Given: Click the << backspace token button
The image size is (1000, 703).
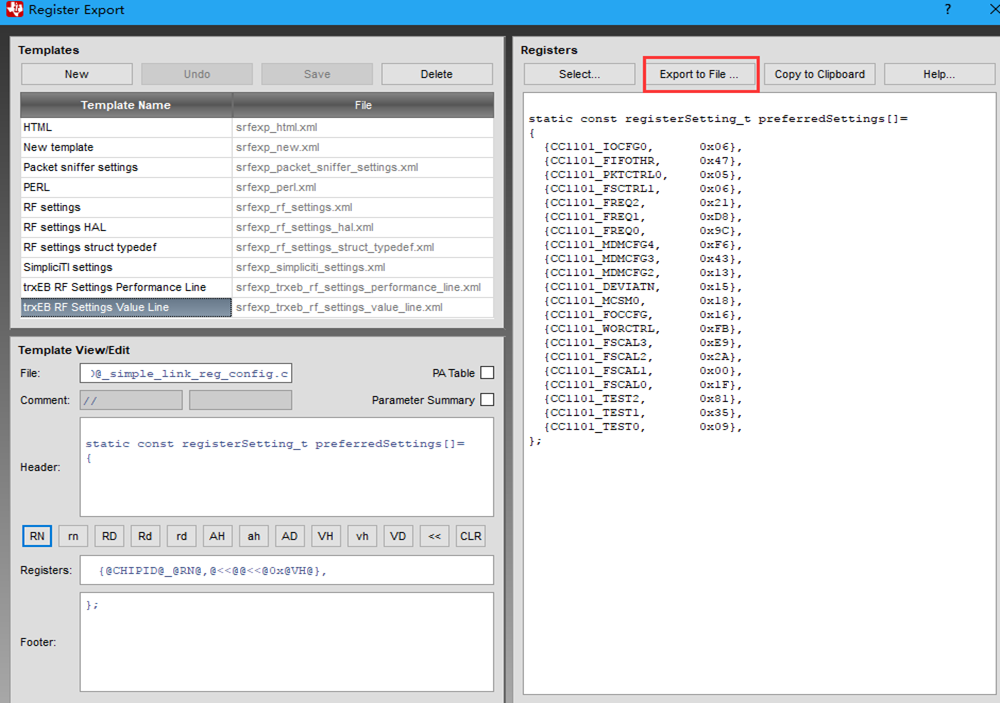Looking at the screenshot, I should coord(434,536).
